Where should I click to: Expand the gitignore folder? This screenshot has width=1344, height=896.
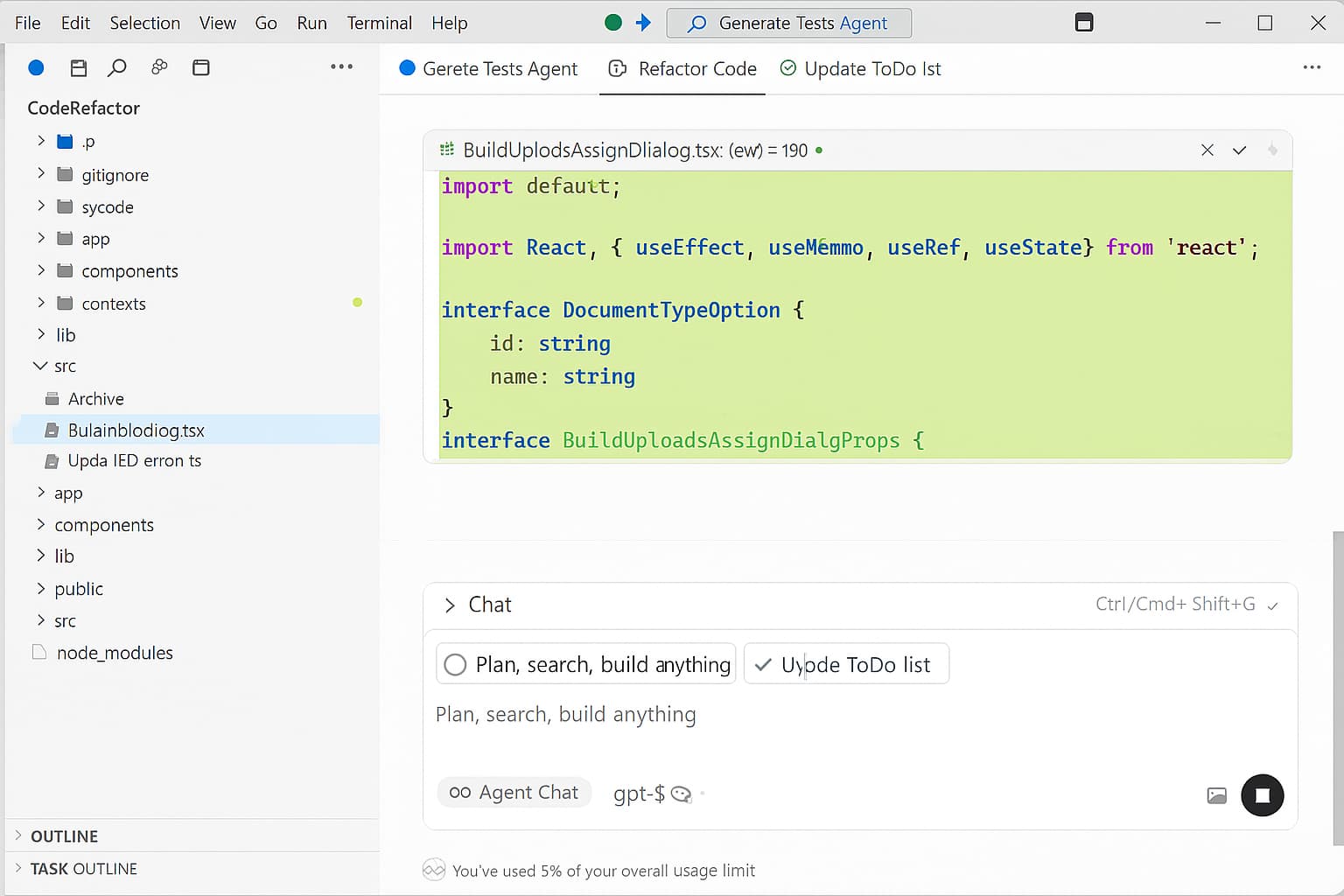[x=40, y=173]
